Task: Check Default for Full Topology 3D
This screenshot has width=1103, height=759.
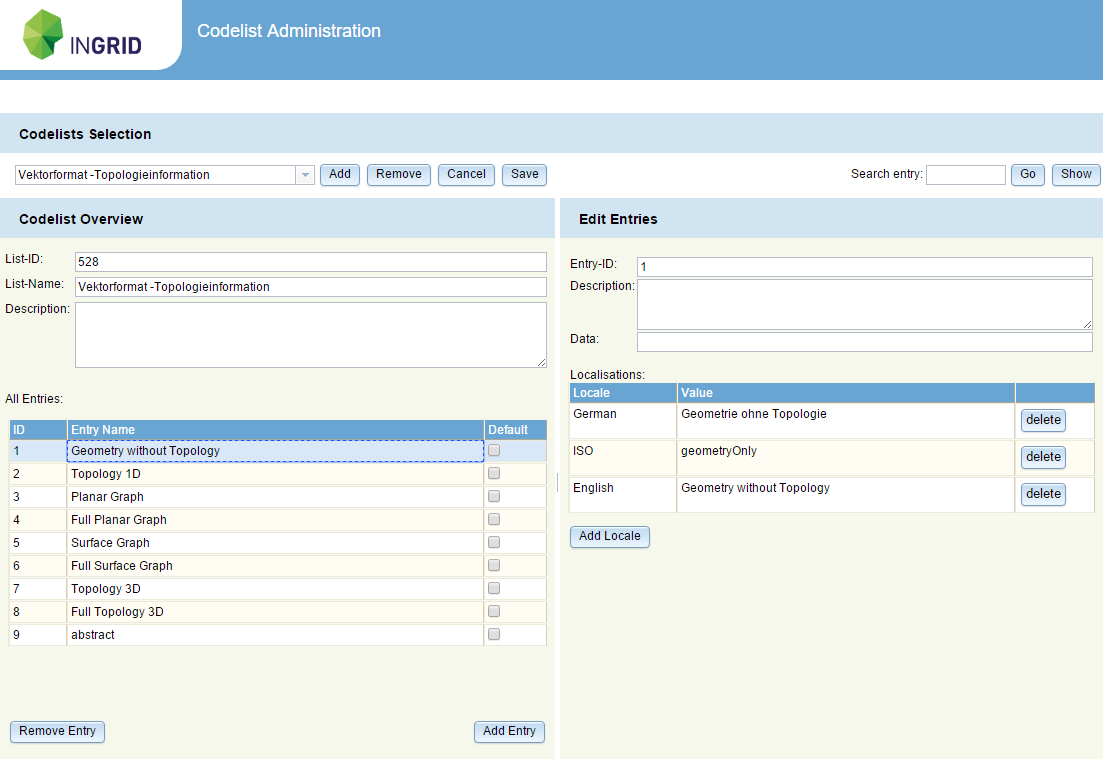Action: [493, 611]
